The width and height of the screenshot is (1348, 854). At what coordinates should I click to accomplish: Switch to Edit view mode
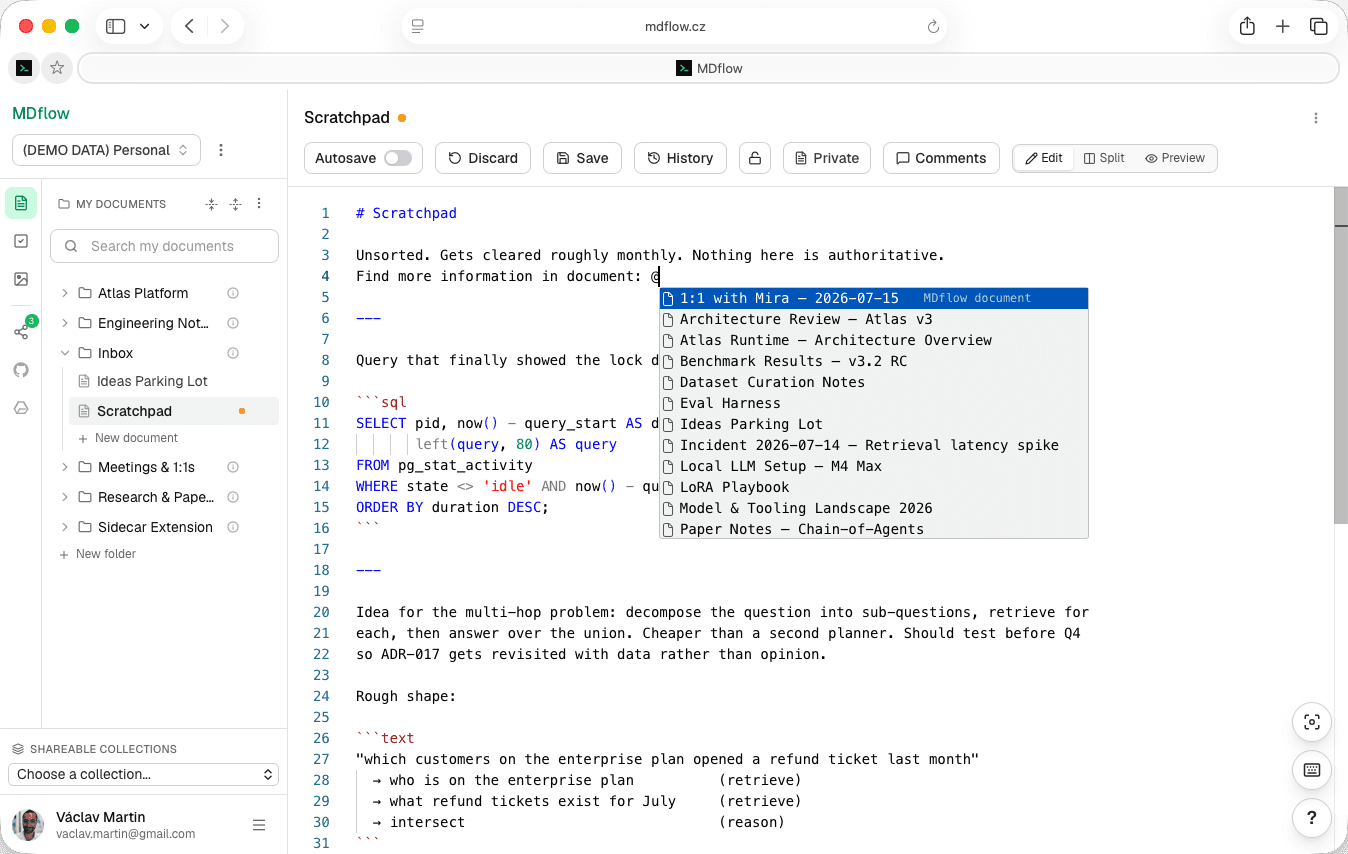click(x=1045, y=158)
